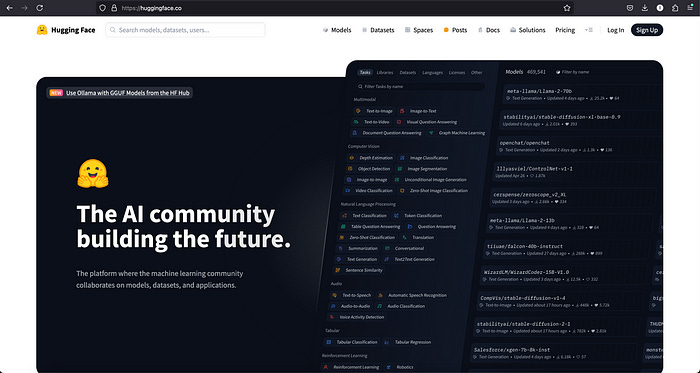700x373 pixels.
Task: Click the Sentence Similarity task icon
Action: (338, 270)
